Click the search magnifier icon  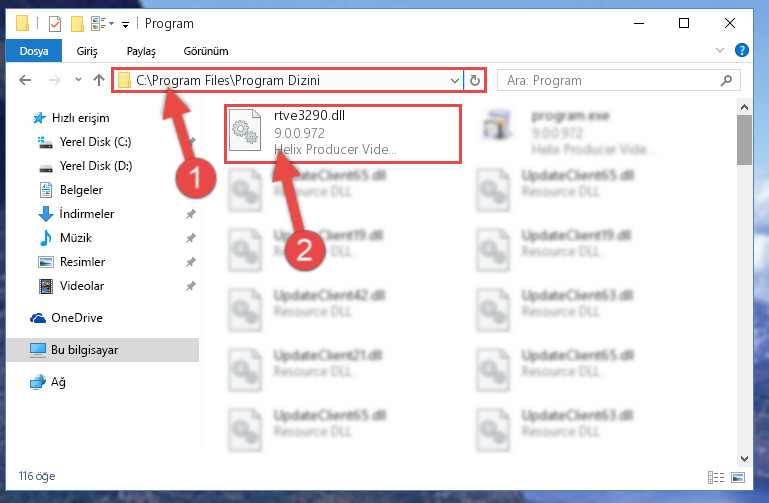point(726,80)
